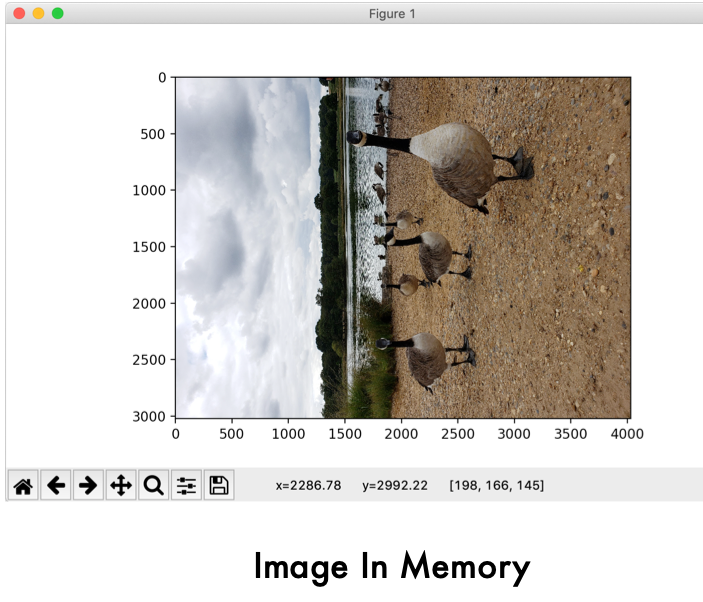Maximize the window with the green button
This screenshot has width=703, height=602.
(57, 13)
